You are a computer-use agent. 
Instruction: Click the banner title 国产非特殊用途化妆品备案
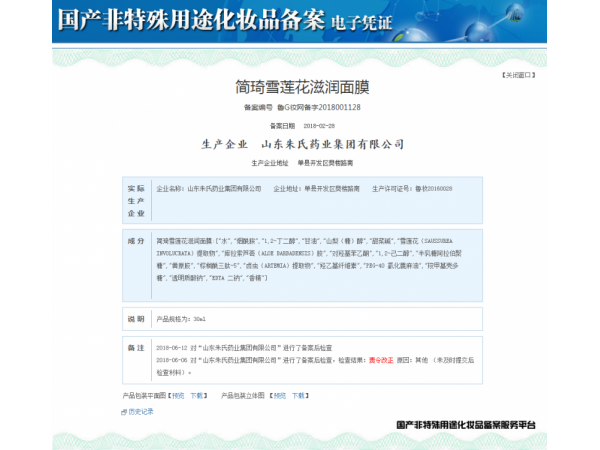point(191,20)
